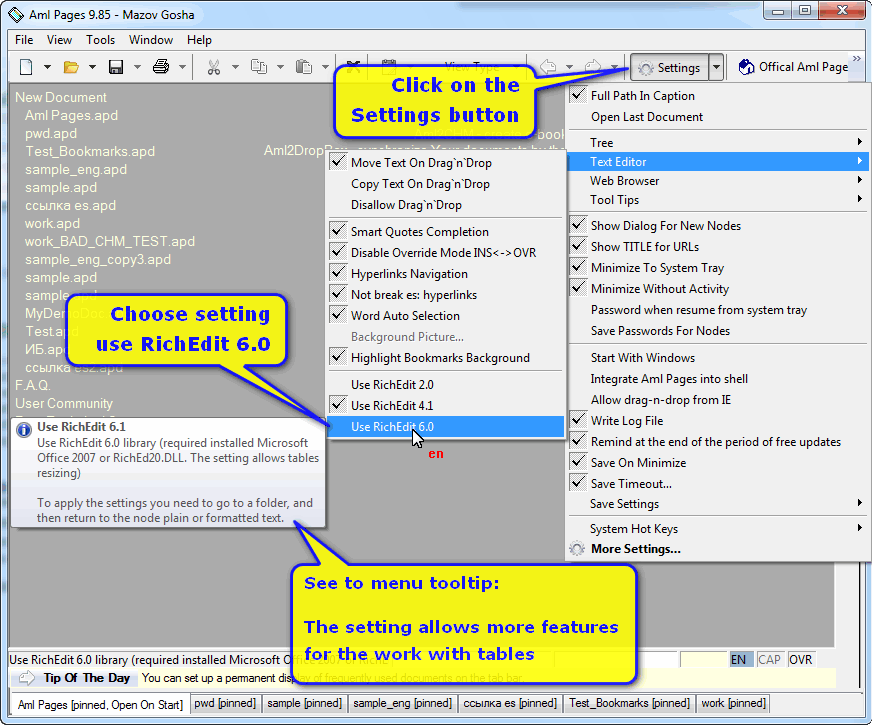Click the F.A.Q. link
This screenshot has width=872, height=725.
pos(33,385)
